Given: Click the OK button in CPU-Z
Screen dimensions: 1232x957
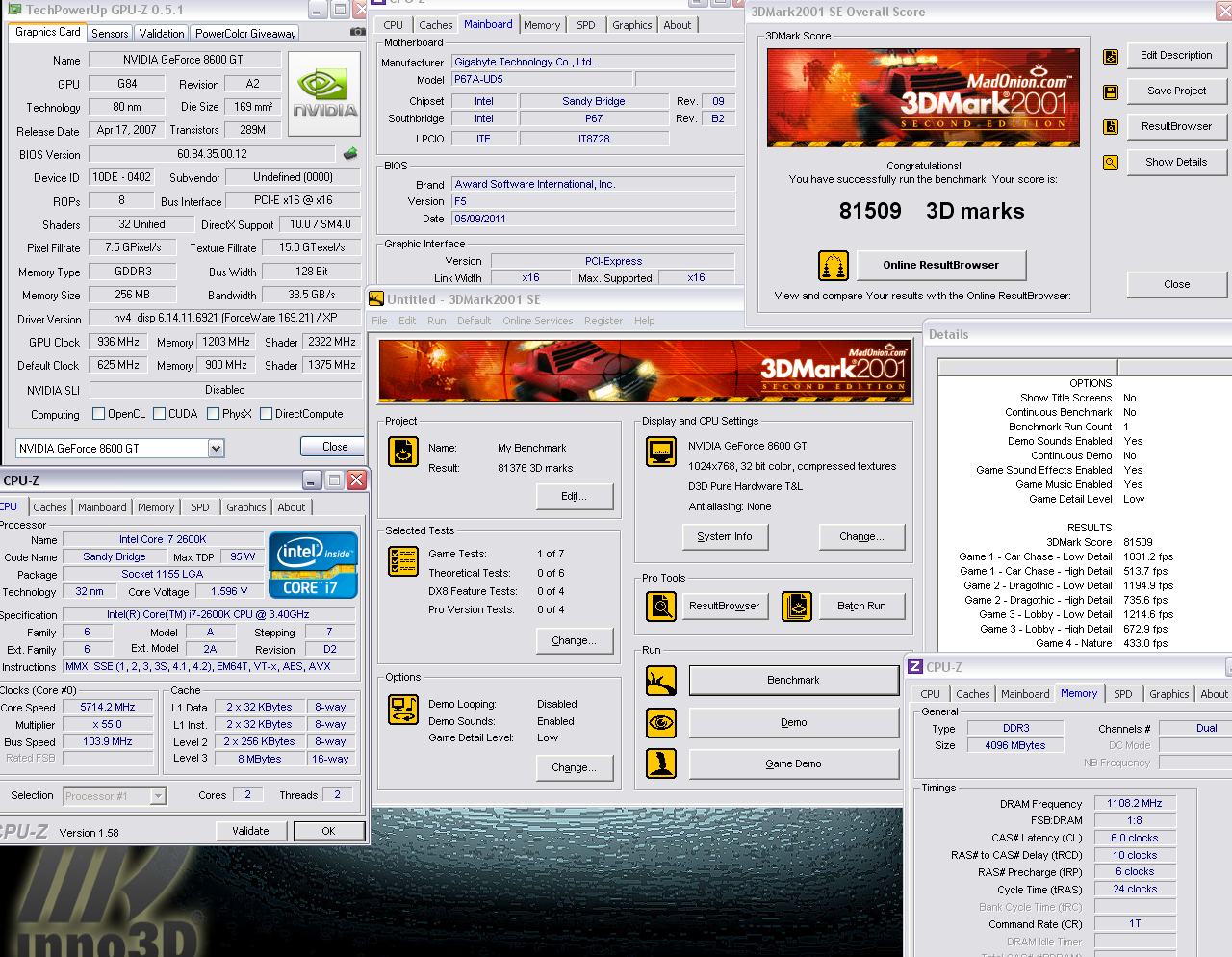Looking at the screenshot, I should point(329,831).
